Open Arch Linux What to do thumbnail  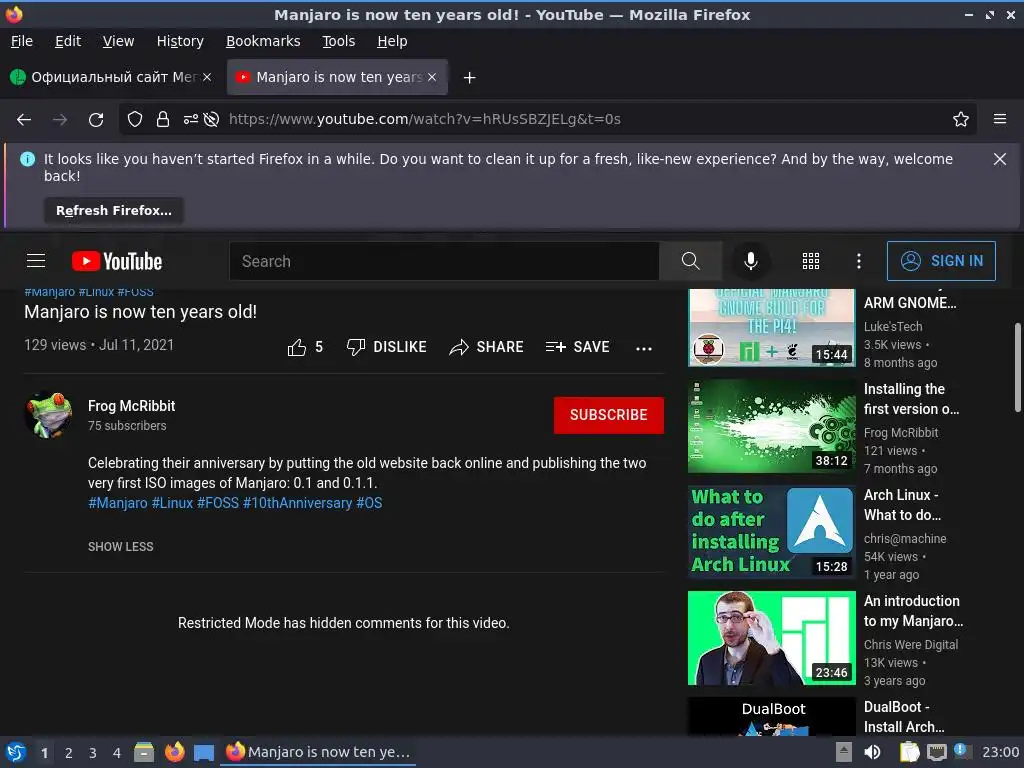pyautogui.click(x=771, y=532)
